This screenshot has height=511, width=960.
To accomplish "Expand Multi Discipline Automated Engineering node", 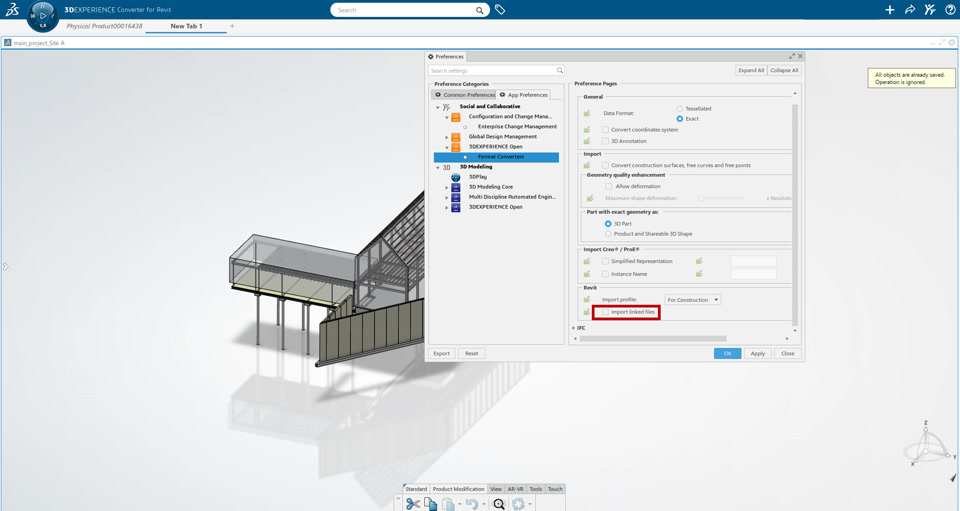I will pos(447,197).
